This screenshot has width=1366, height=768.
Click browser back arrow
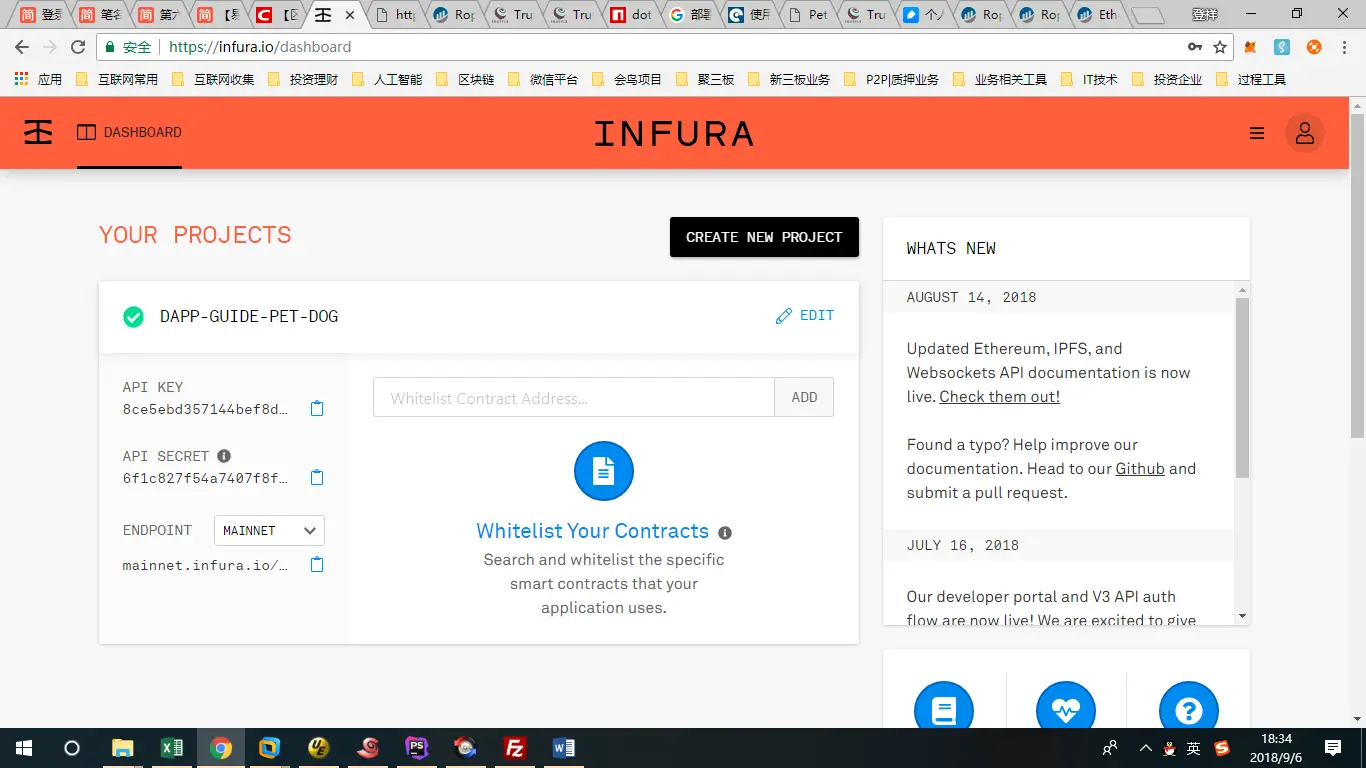pos(22,47)
